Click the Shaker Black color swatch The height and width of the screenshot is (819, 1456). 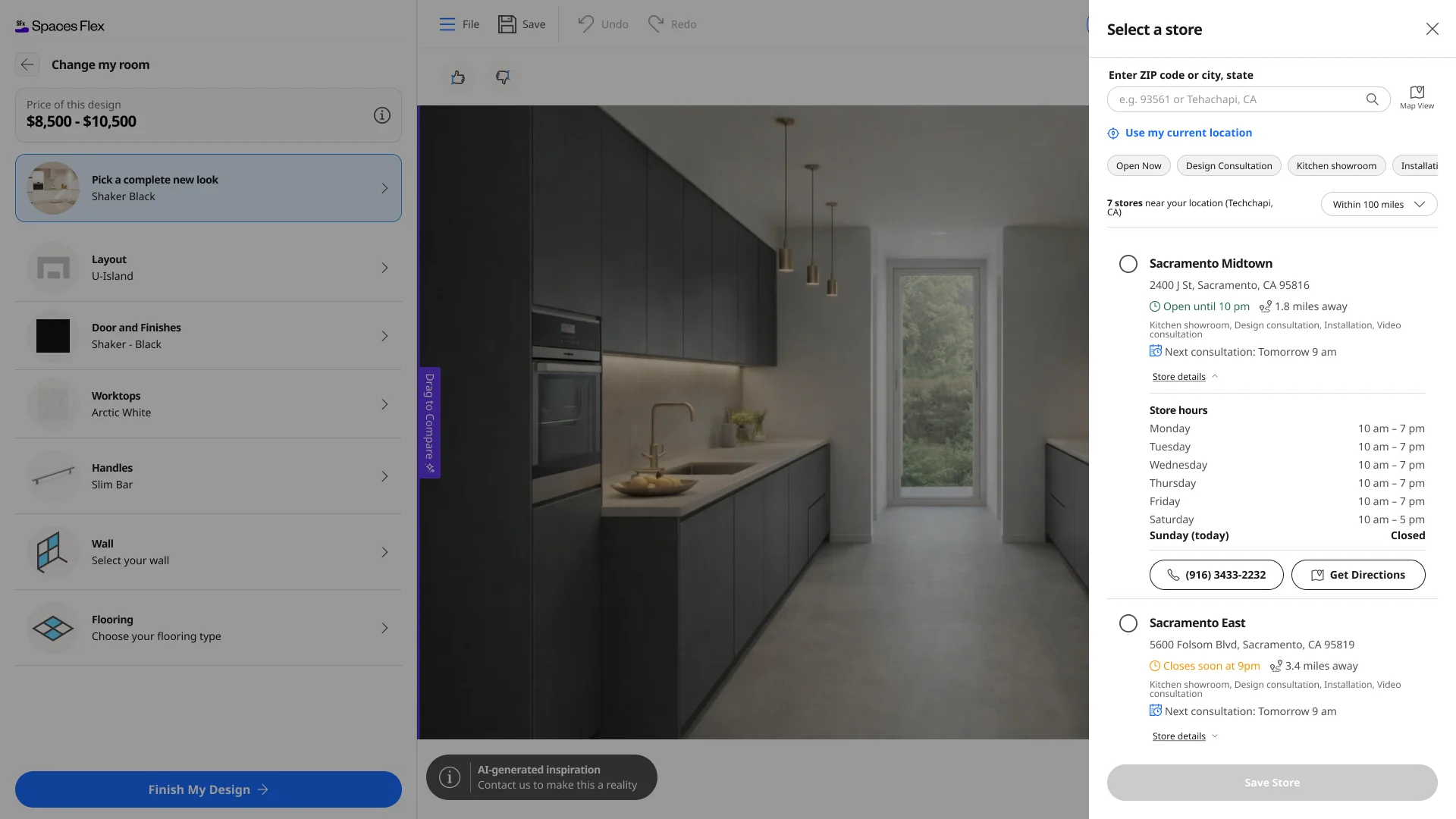point(53,336)
